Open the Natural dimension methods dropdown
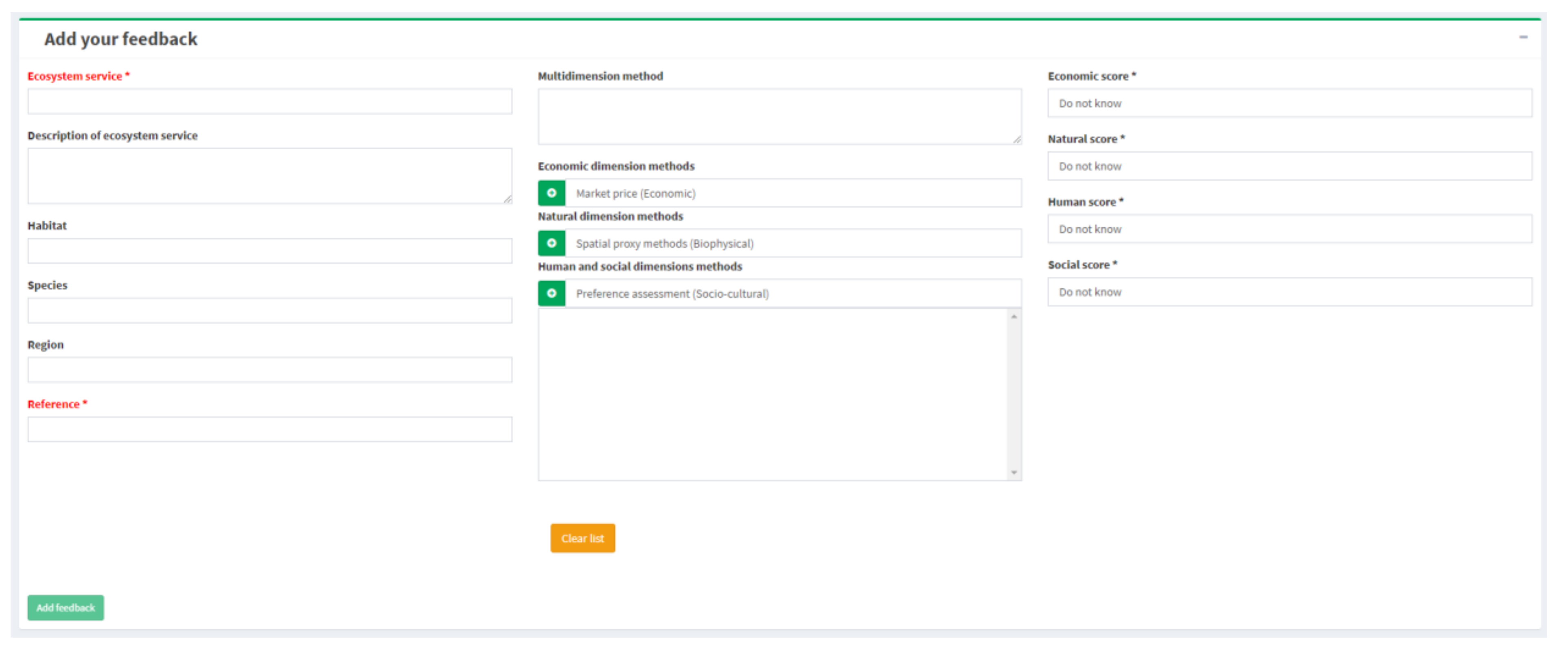1568x651 pixels. coord(793,243)
